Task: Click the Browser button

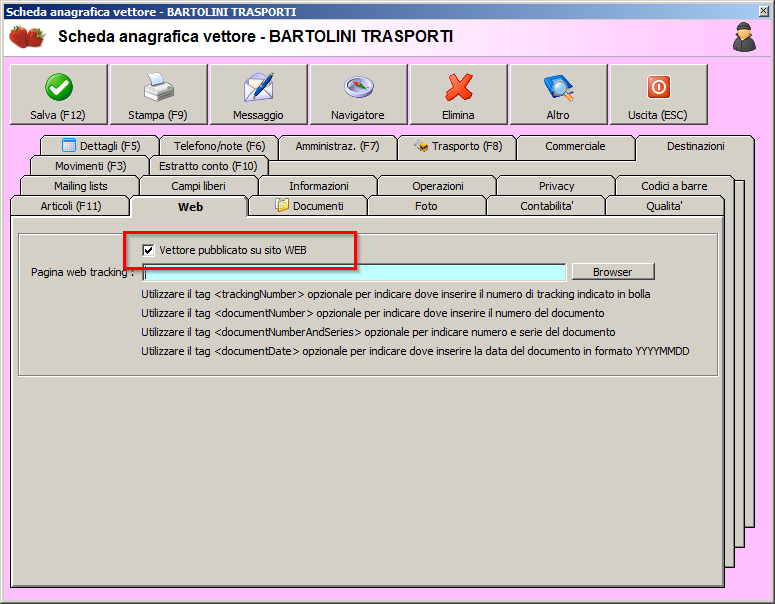Action: (613, 272)
